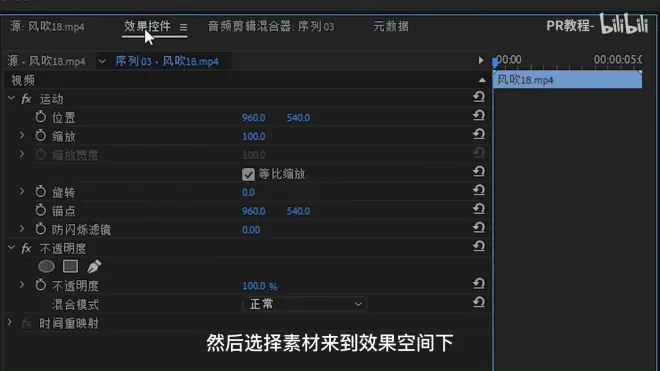This screenshot has height=371, width=660.
Task: Expand the 缩放 parameter
Action: tap(22, 135)
